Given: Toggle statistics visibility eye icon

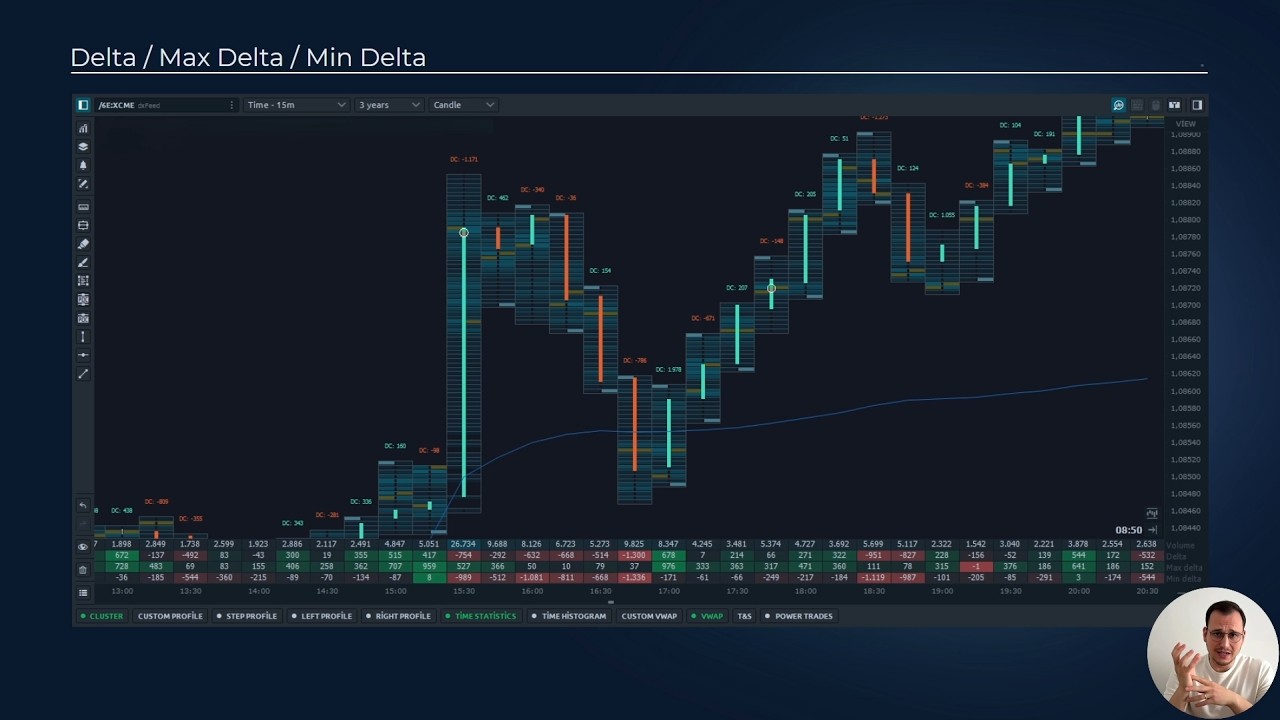Looking at the screenshot, I should 83,547.
